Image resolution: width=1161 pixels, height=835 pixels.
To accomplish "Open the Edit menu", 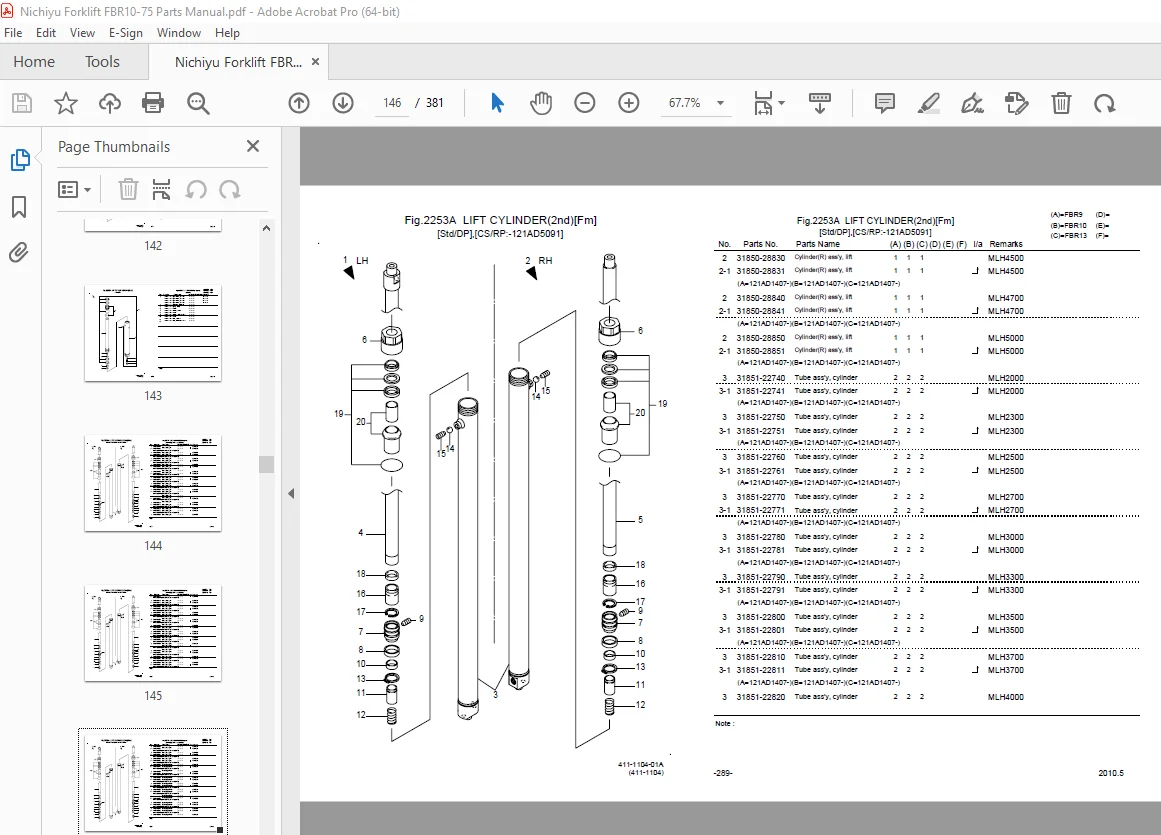I will coord(46,33).
